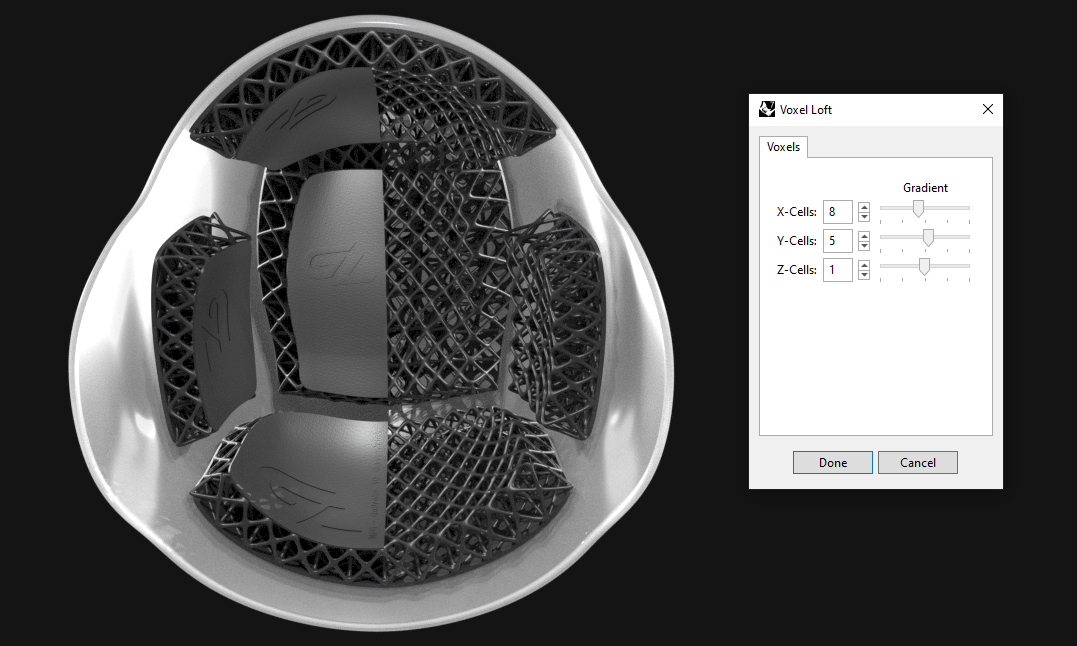Select the Y-Cells value field showing 5
Screen dimensions: 1077x646
(838, 240)
